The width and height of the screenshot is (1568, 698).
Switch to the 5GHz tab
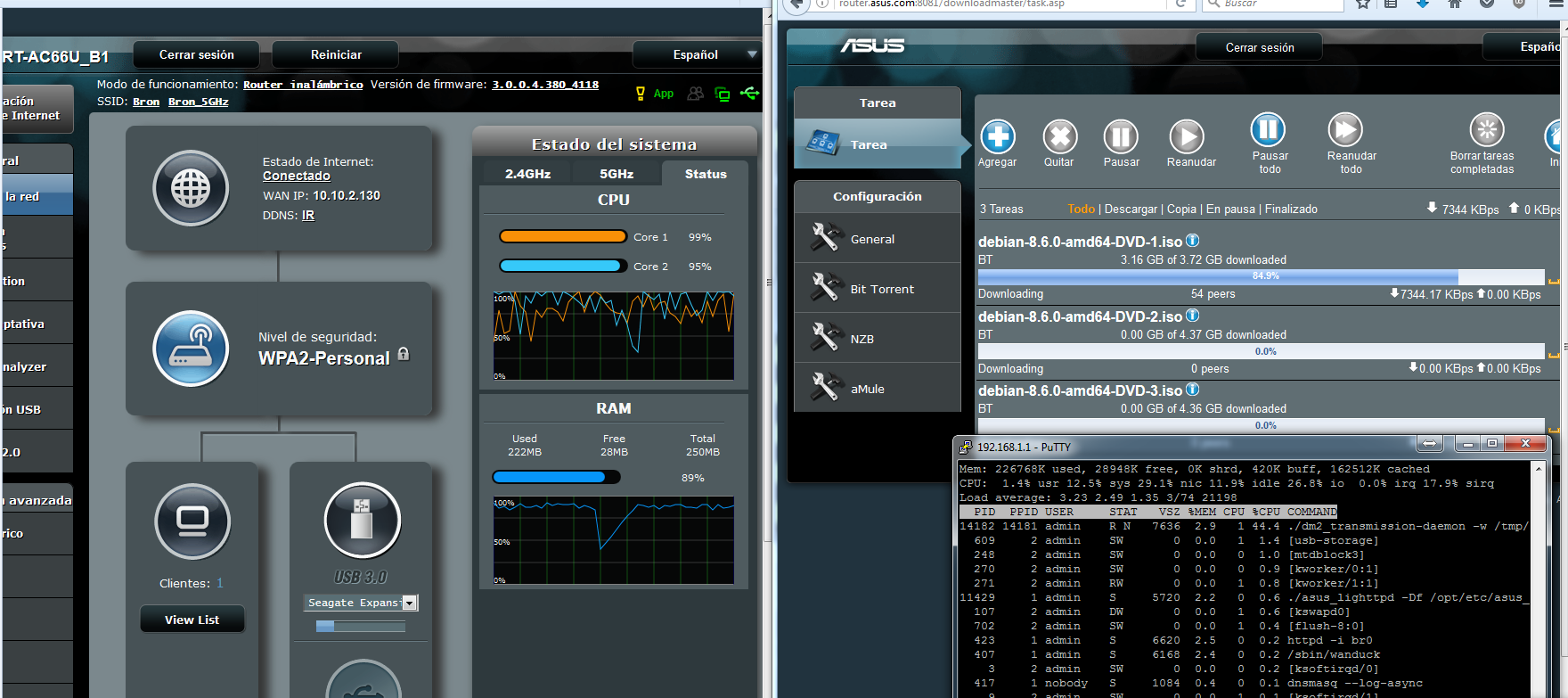point(617,174)
